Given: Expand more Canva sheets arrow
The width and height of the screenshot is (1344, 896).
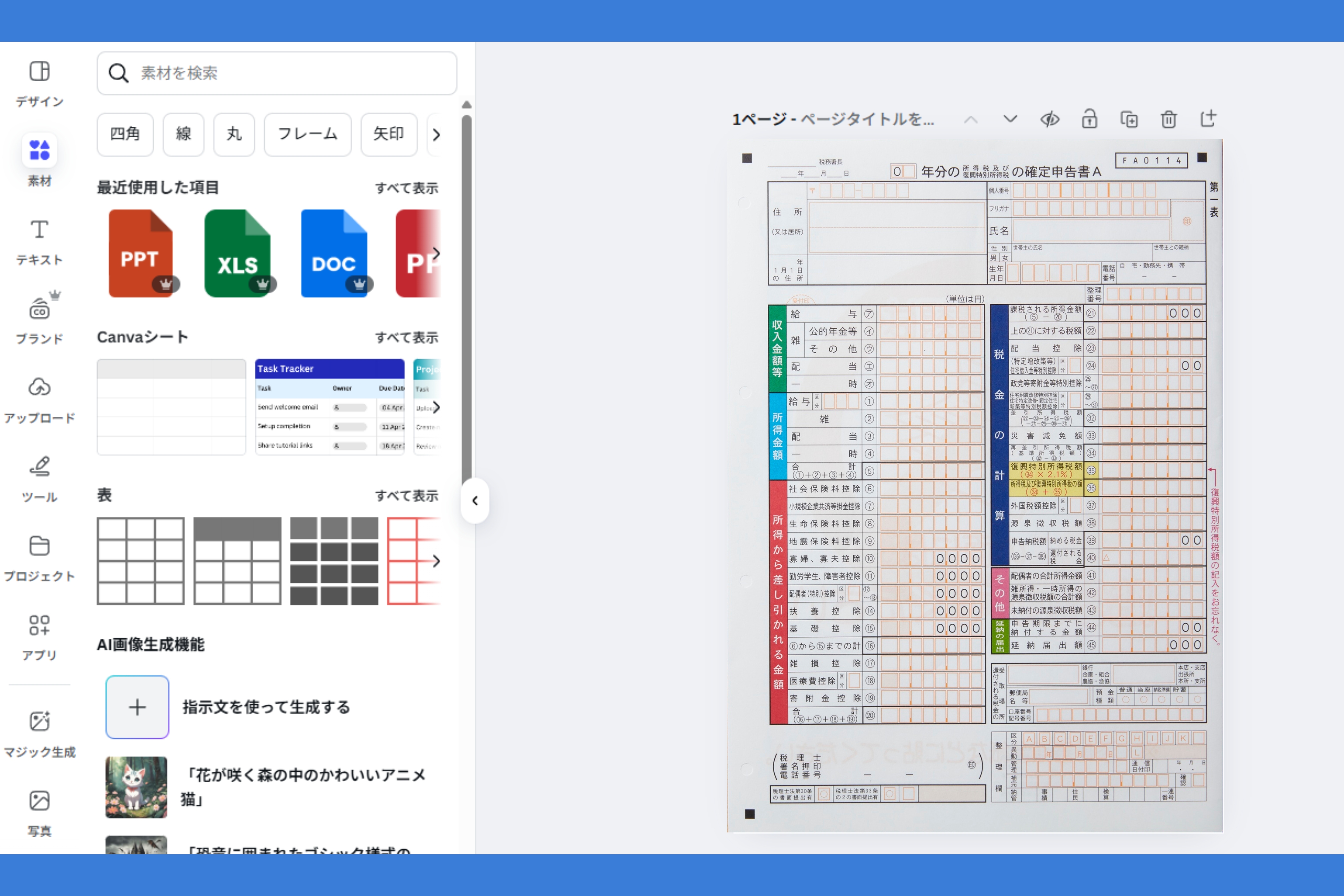Looking at the screenshot, I should tap(437, 407).
